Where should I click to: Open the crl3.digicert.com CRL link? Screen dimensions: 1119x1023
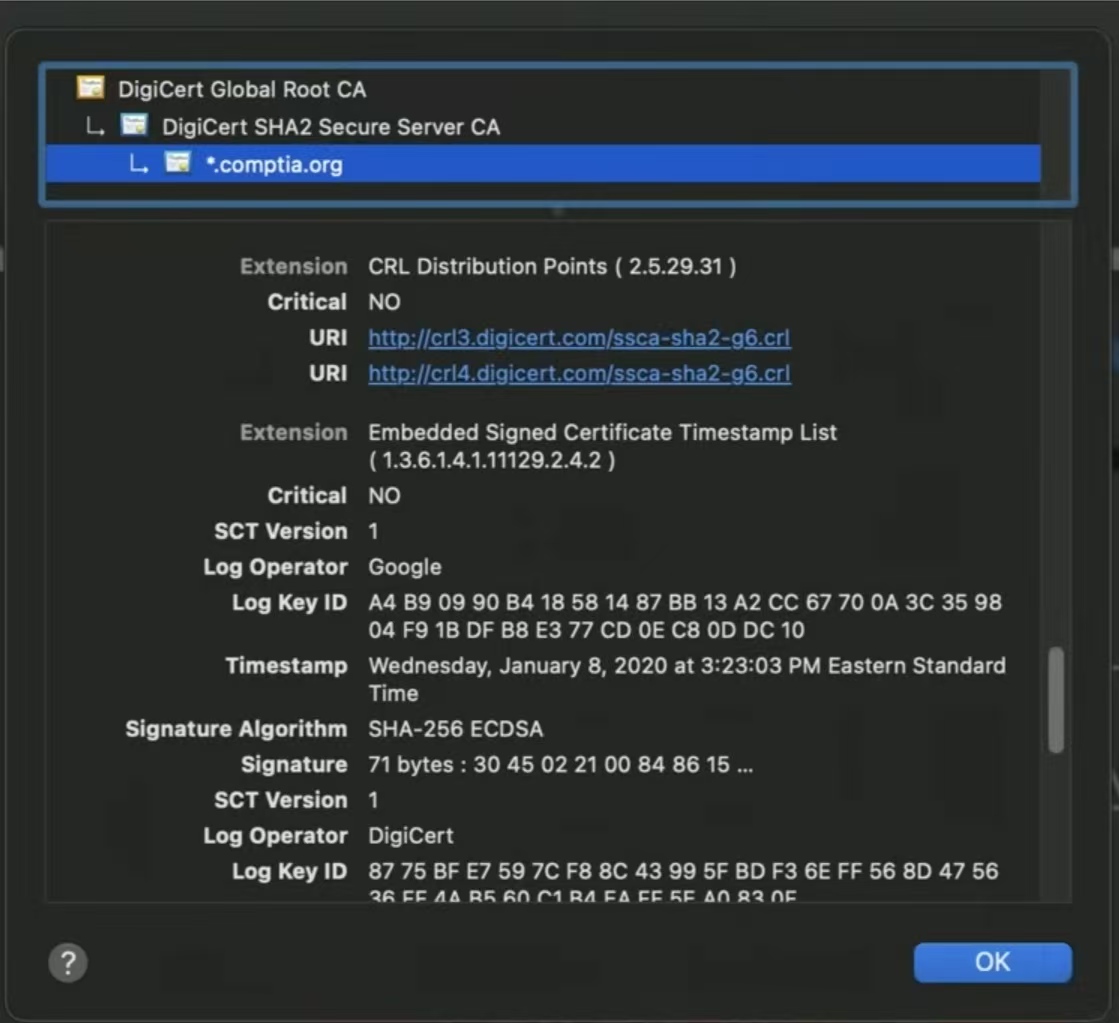[579, 338]
